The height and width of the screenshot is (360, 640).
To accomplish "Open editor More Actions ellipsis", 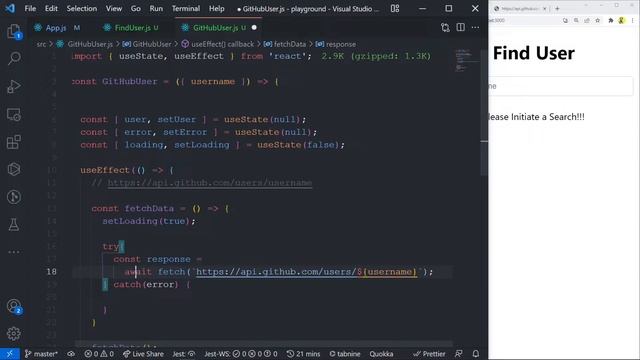I will pyautogui.click(x=475, y=27).
